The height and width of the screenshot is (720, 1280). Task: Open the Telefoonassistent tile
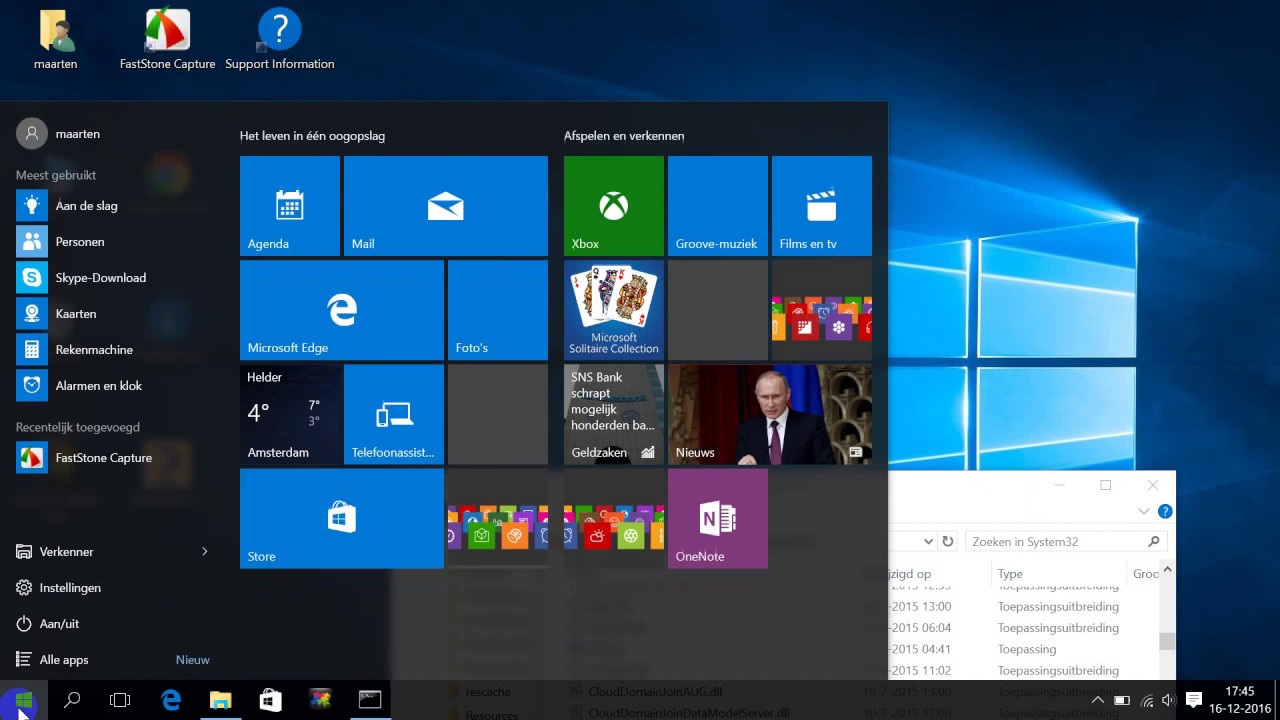point(394,414)
